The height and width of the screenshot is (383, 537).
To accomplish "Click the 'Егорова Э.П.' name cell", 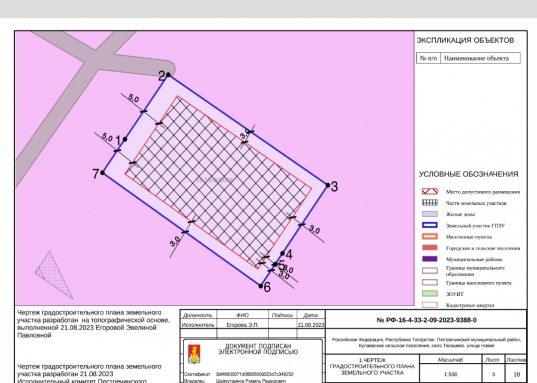I will click(x=242, y=325).
